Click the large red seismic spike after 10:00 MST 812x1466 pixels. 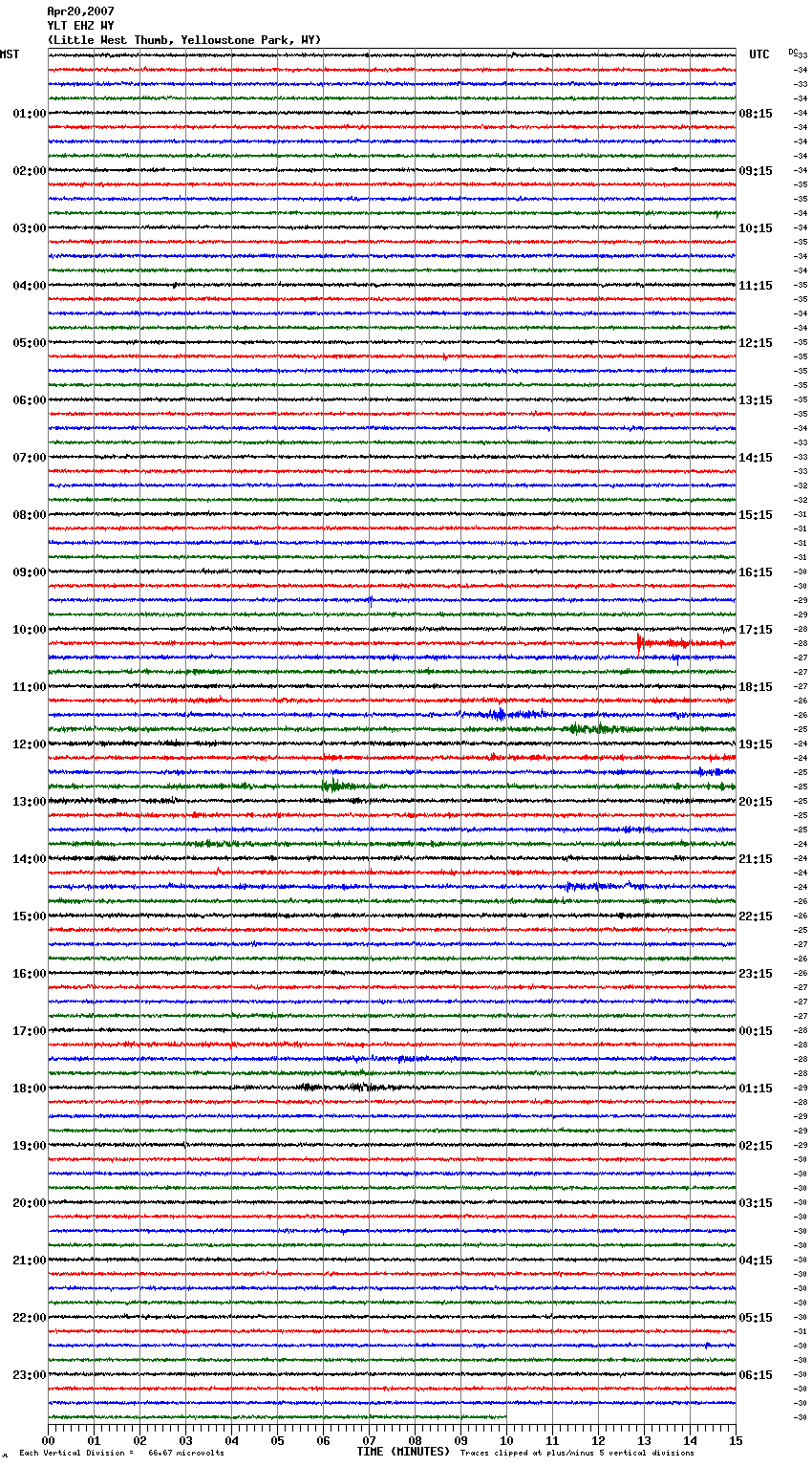point(639,643)
